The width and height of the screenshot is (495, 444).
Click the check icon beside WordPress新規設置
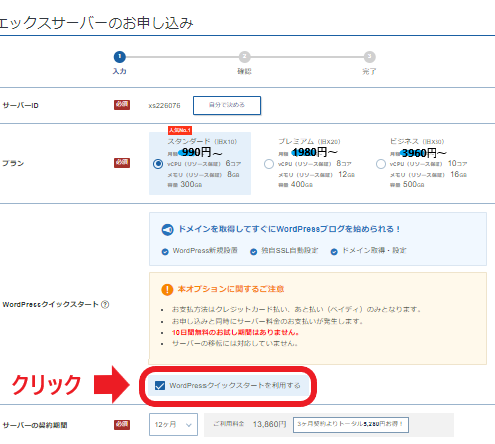(165, 252)
